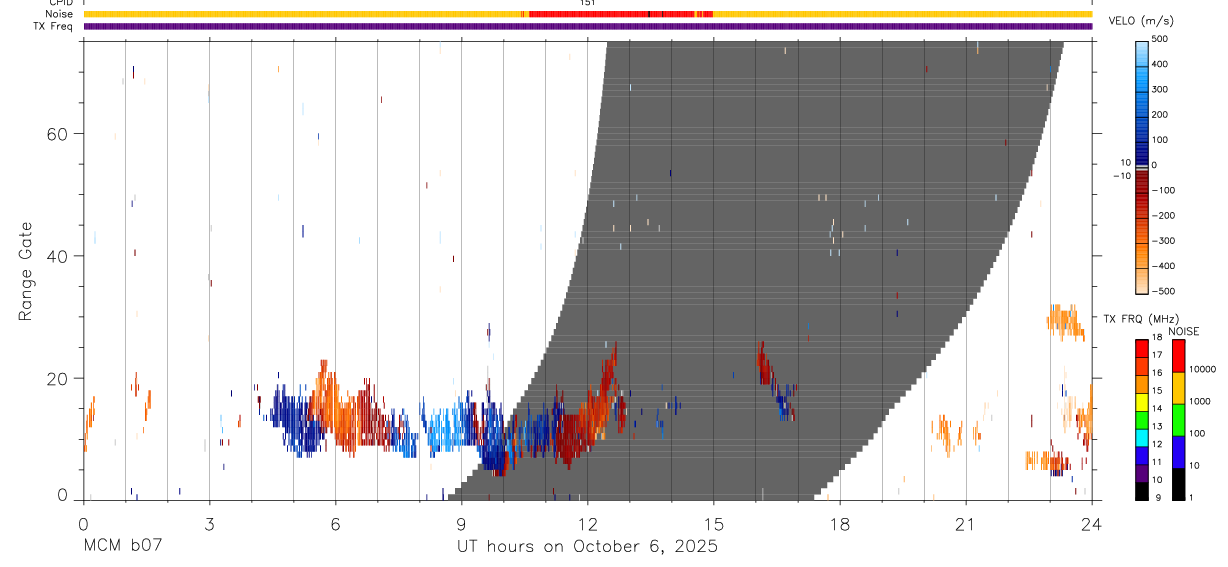Click the 'TX Freq' row label at top
Viewport: 1228px width, 567px height.
pyautogui.click(x=55, y=26)
